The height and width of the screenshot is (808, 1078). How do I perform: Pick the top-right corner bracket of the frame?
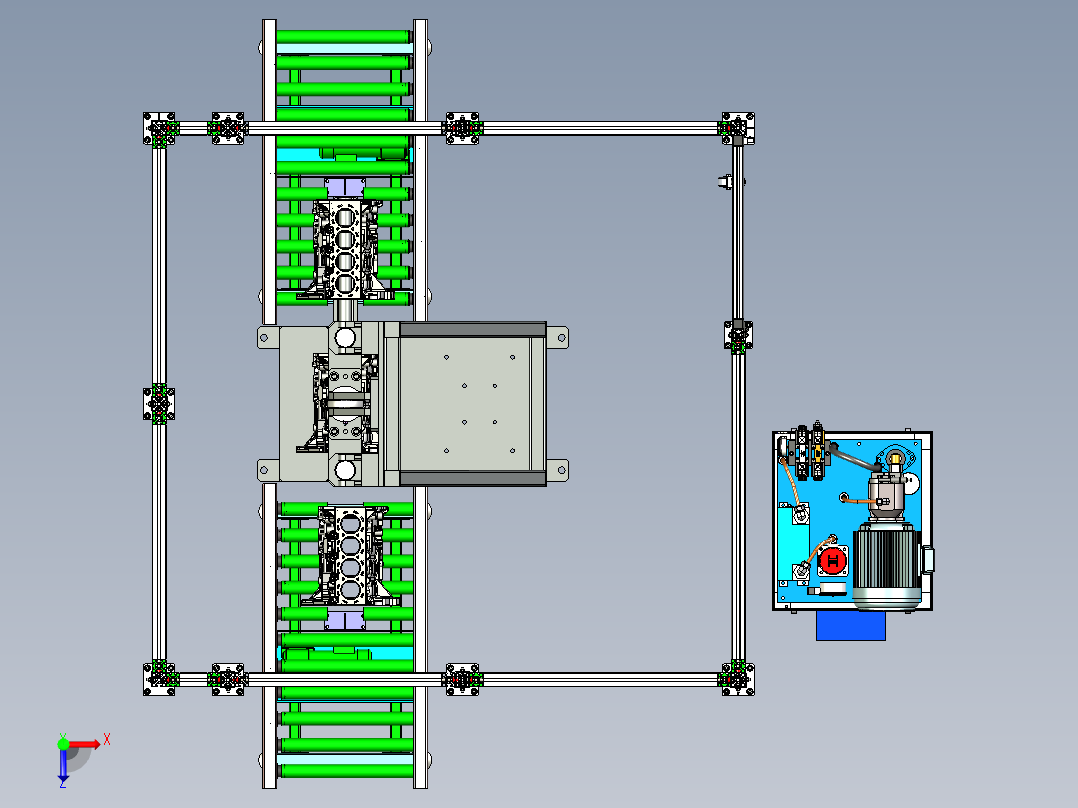coord(738,129)
